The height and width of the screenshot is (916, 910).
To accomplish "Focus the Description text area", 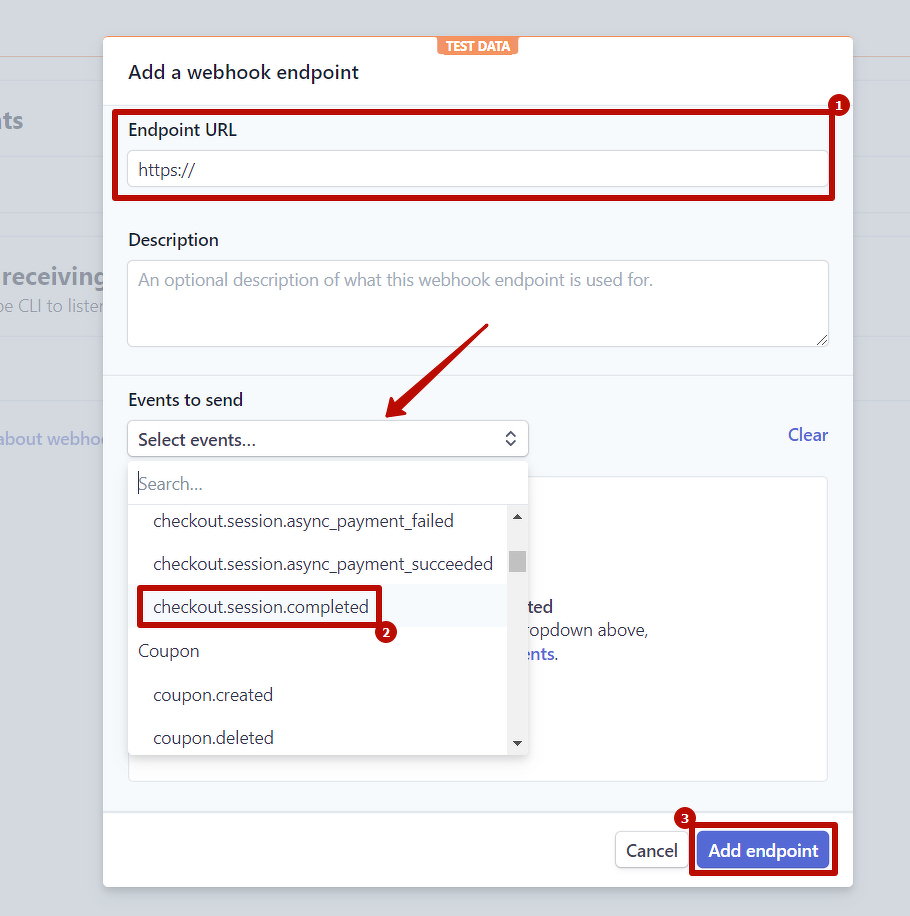I will point(477,303).
